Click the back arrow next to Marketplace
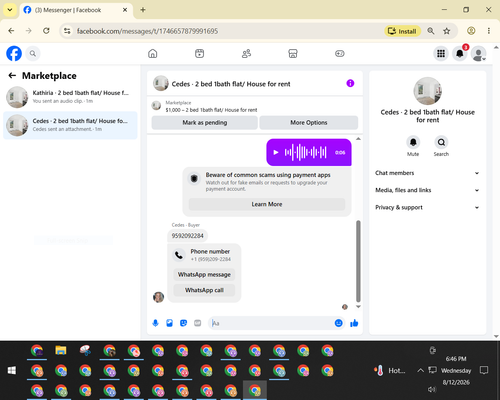This screenshot has height=400, width=500. pyautogui.click(x=12, y=76)
